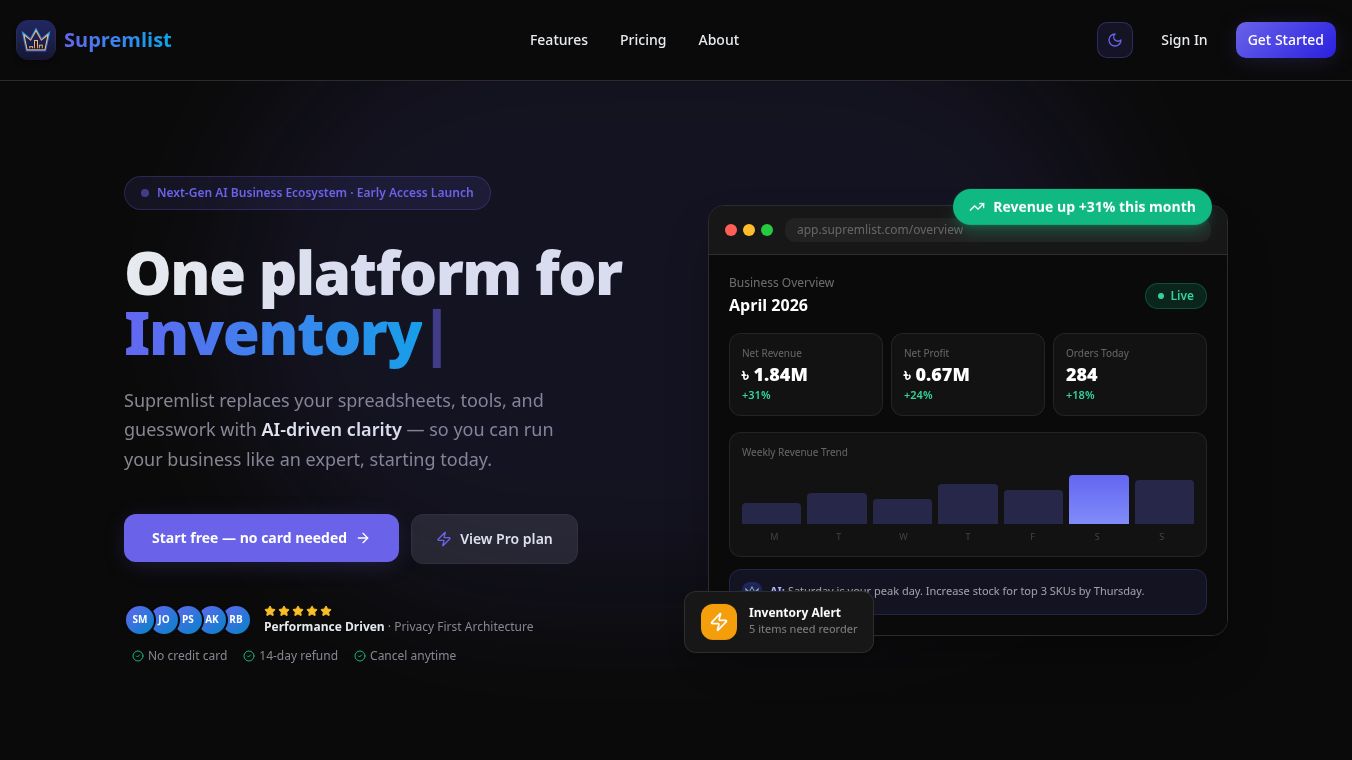Click the Friday bar labeled F
The height and width of the screenshot is (760, 1352).
[1033, 507]
